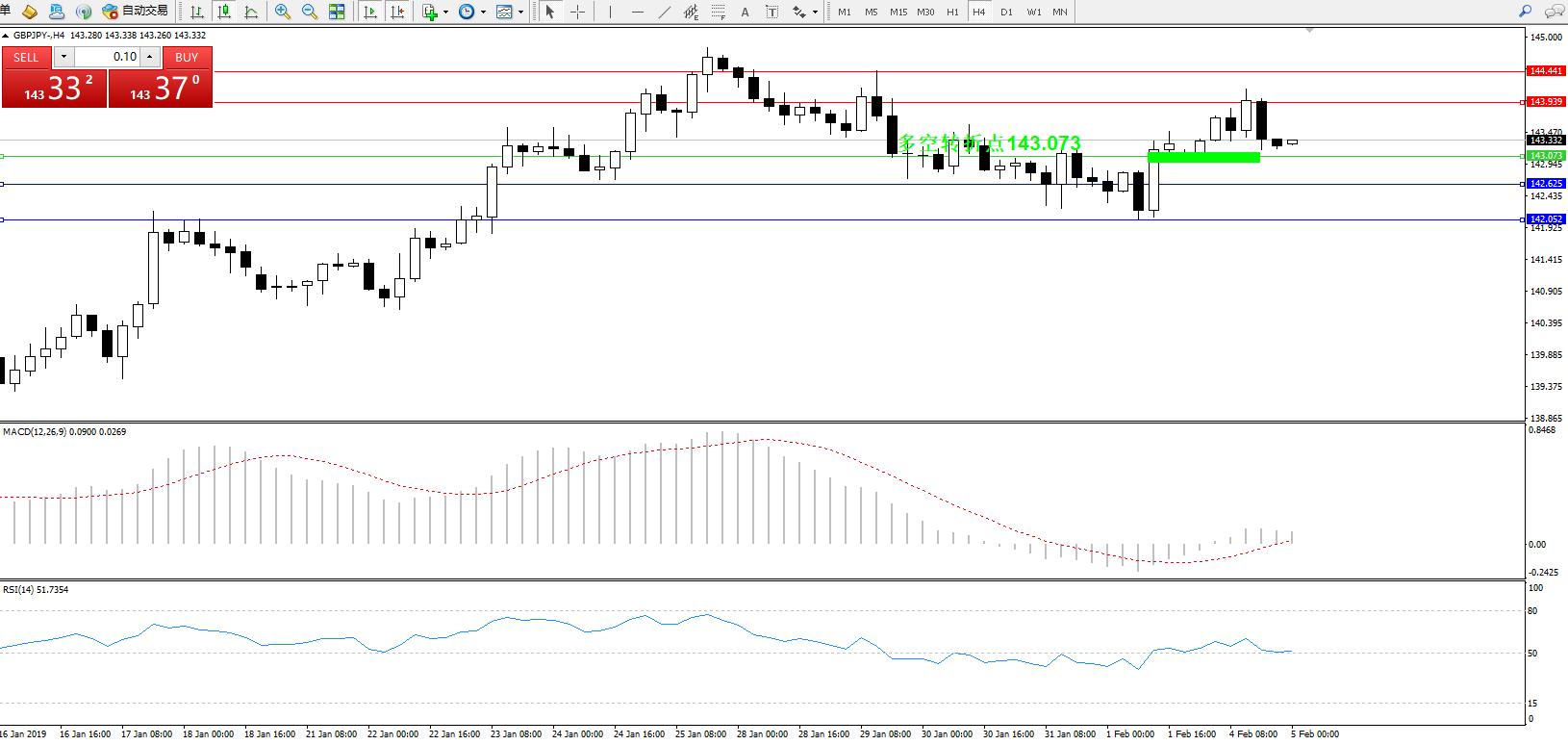Toggle chart auto scroll
Viewport: 1568px width, 745px height.
pyautogui.click(x=370, y=12)
